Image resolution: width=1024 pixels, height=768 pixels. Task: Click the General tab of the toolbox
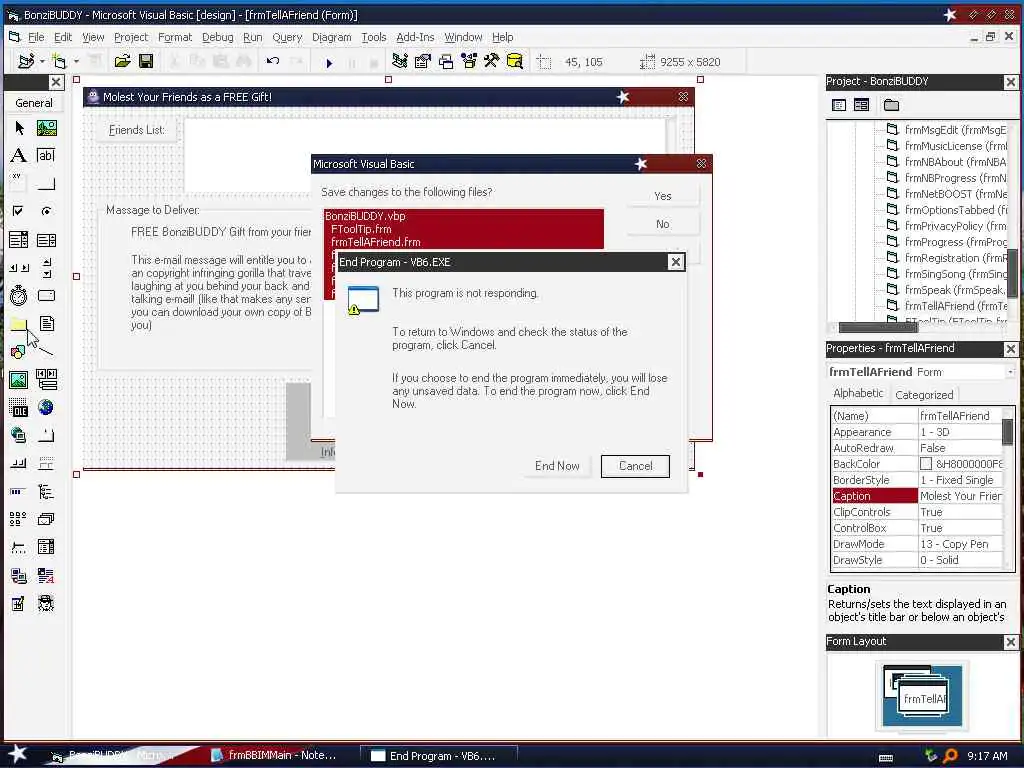click(34, 103)
